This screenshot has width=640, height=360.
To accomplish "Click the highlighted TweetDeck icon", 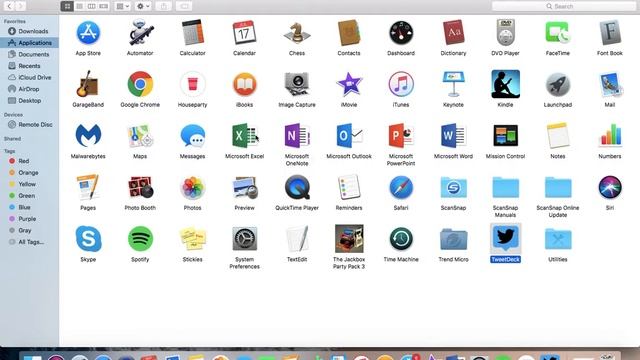I will point(505,238).
